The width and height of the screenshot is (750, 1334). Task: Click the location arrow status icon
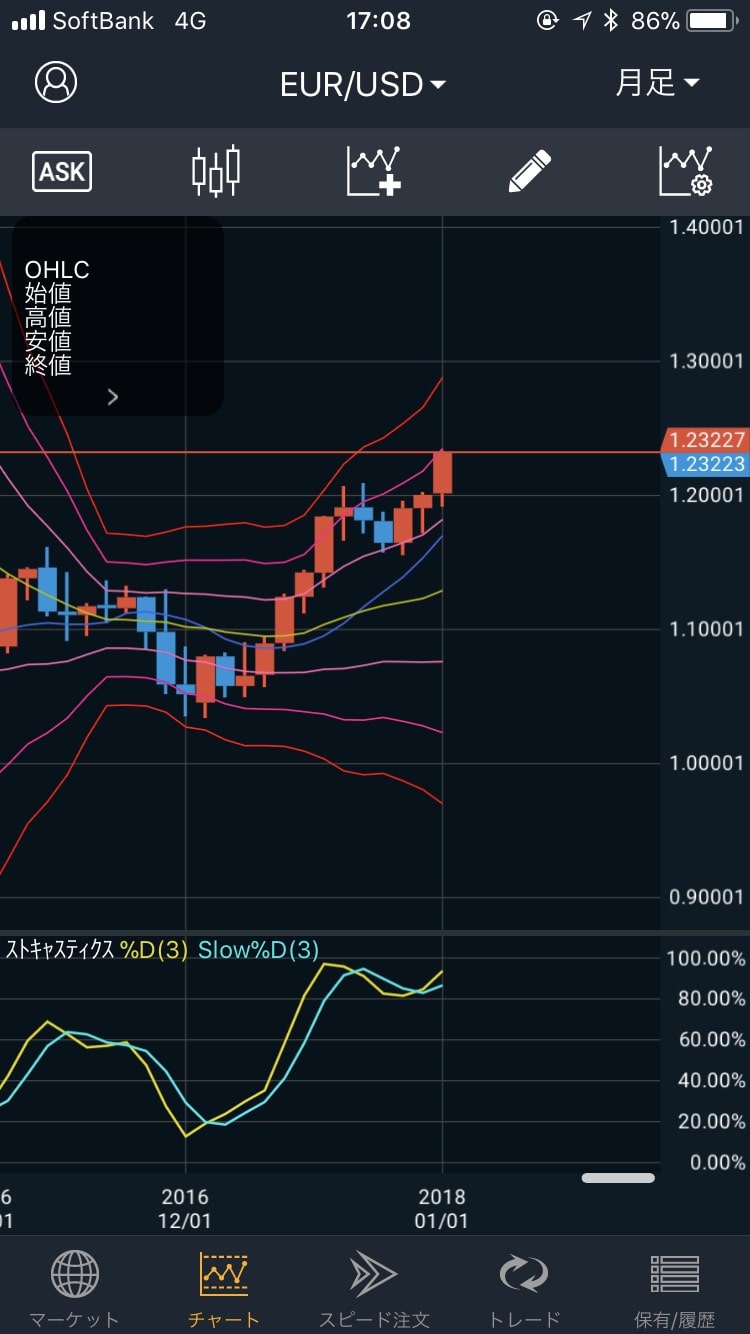click(581, 21)
